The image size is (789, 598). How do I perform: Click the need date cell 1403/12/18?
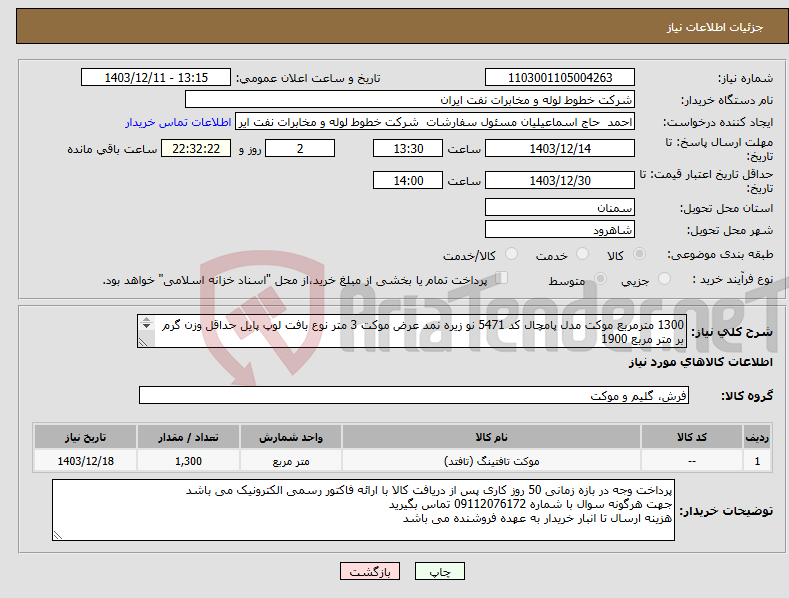[86, 461]
